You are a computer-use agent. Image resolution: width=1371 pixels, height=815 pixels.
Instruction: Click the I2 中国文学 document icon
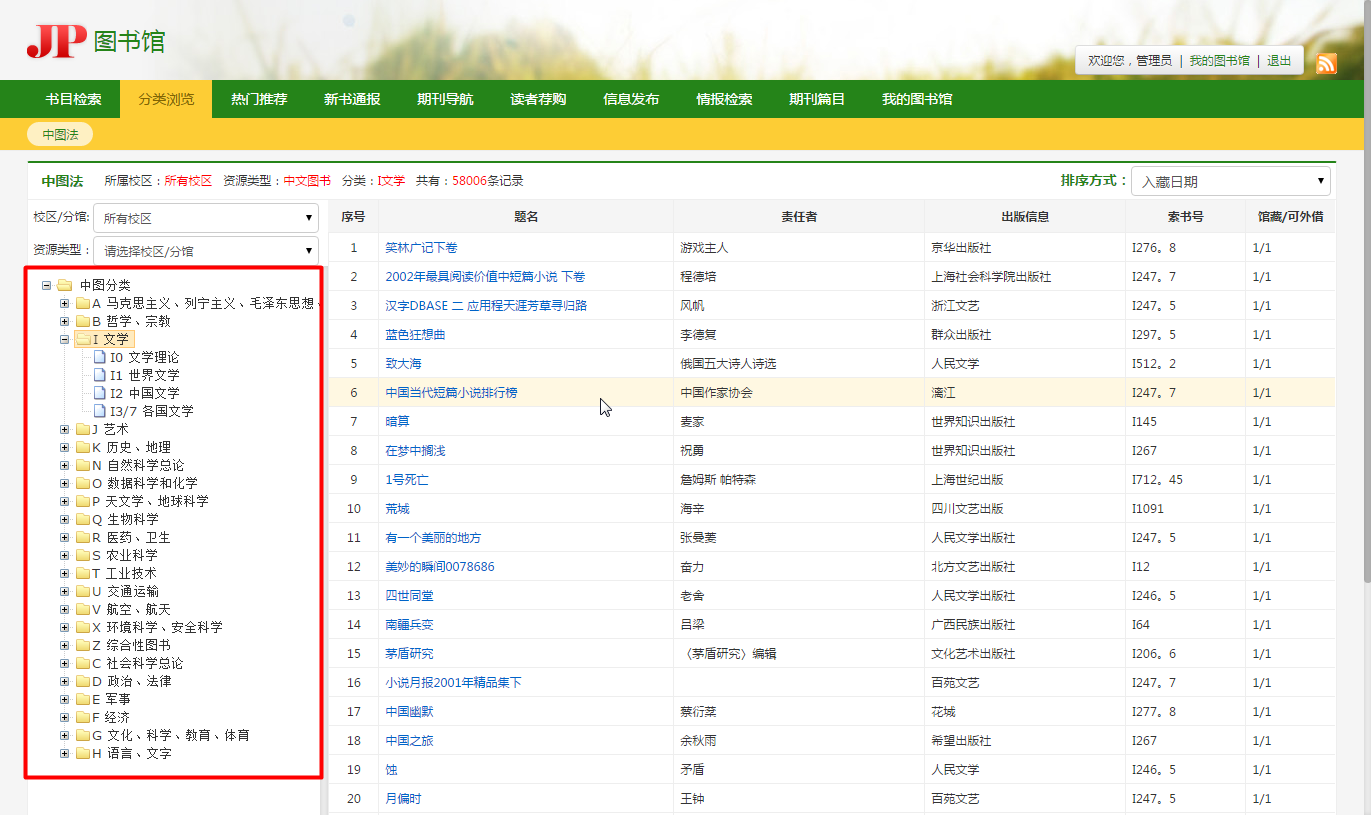[x=99, y=393]
